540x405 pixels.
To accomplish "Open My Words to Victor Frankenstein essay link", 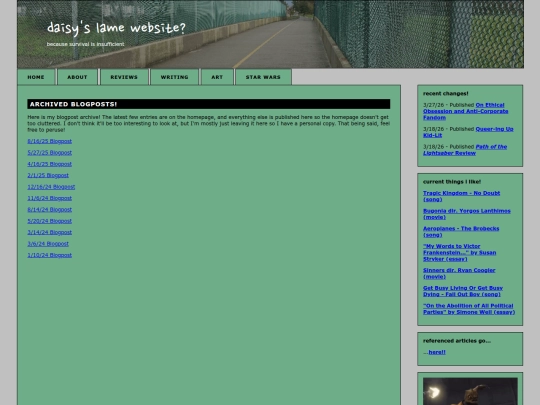I will pos(460,252).
